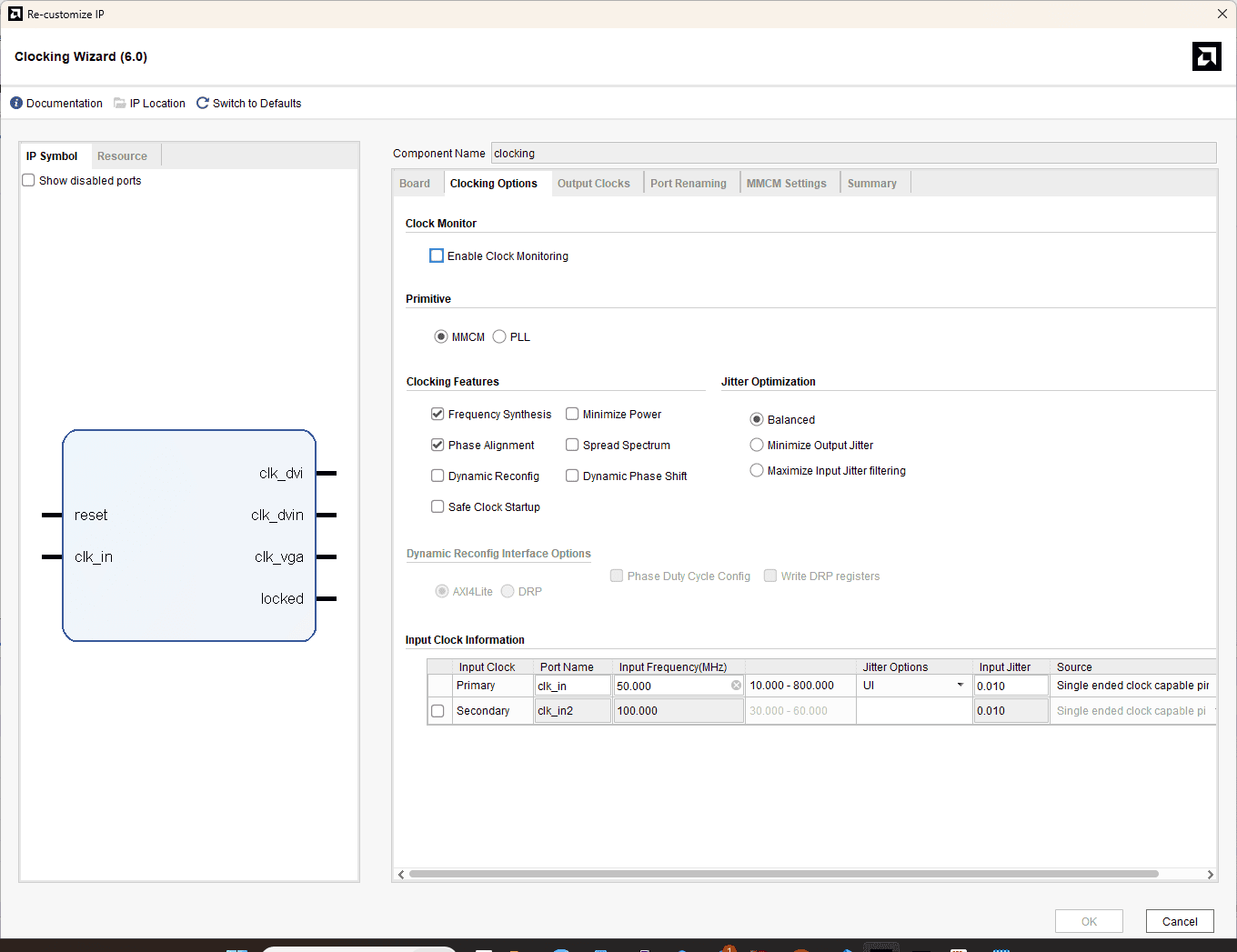Click the horizontal scrollbar track
The width and height of the screenshot is (1237, 952).
tap(1182, 875)
